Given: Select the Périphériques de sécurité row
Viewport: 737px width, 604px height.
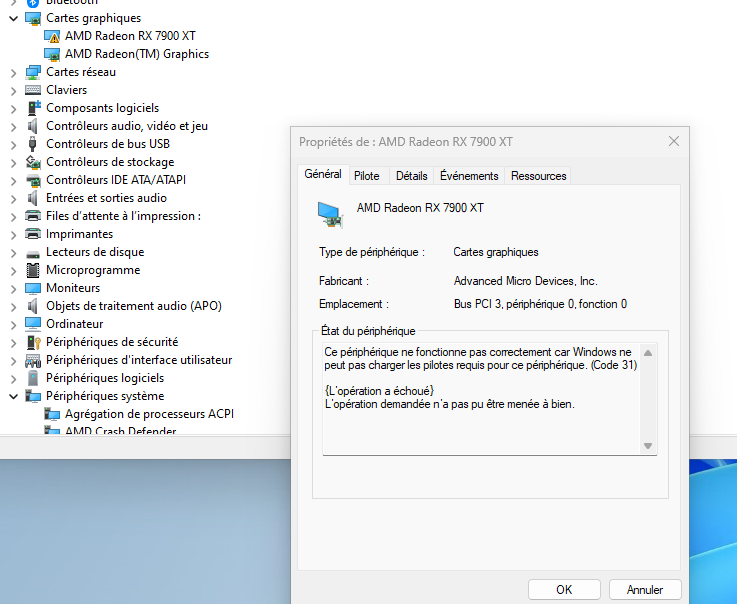Looking at the screenshot, I should click(x=112, y=342).
